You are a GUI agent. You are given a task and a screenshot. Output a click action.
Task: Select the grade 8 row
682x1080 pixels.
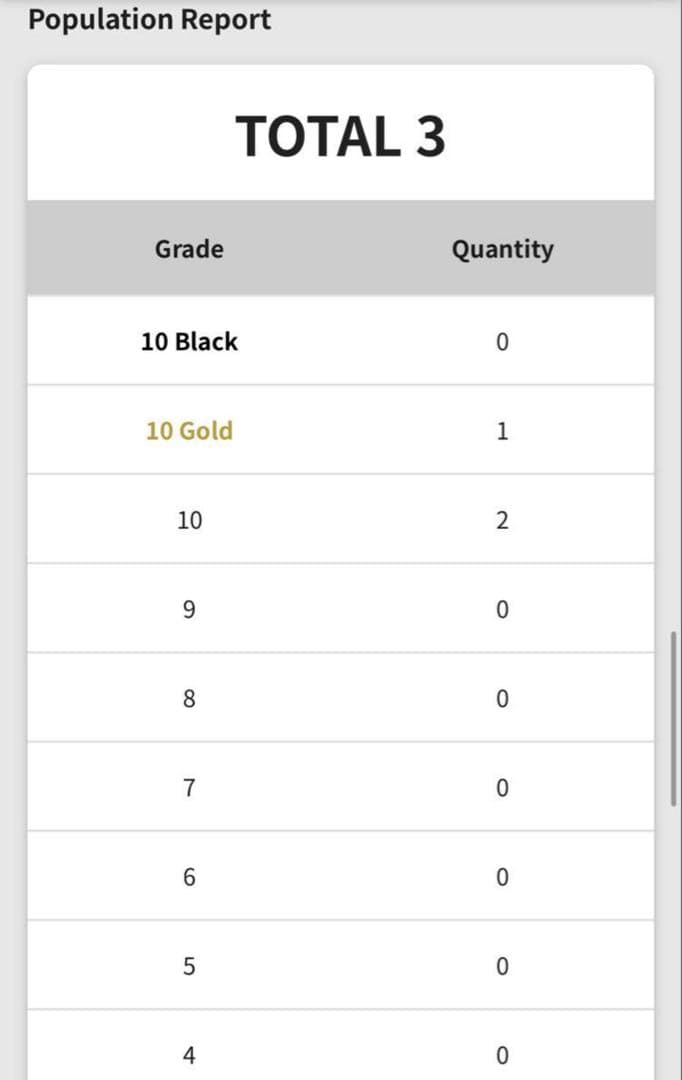[x=189, y=698]
